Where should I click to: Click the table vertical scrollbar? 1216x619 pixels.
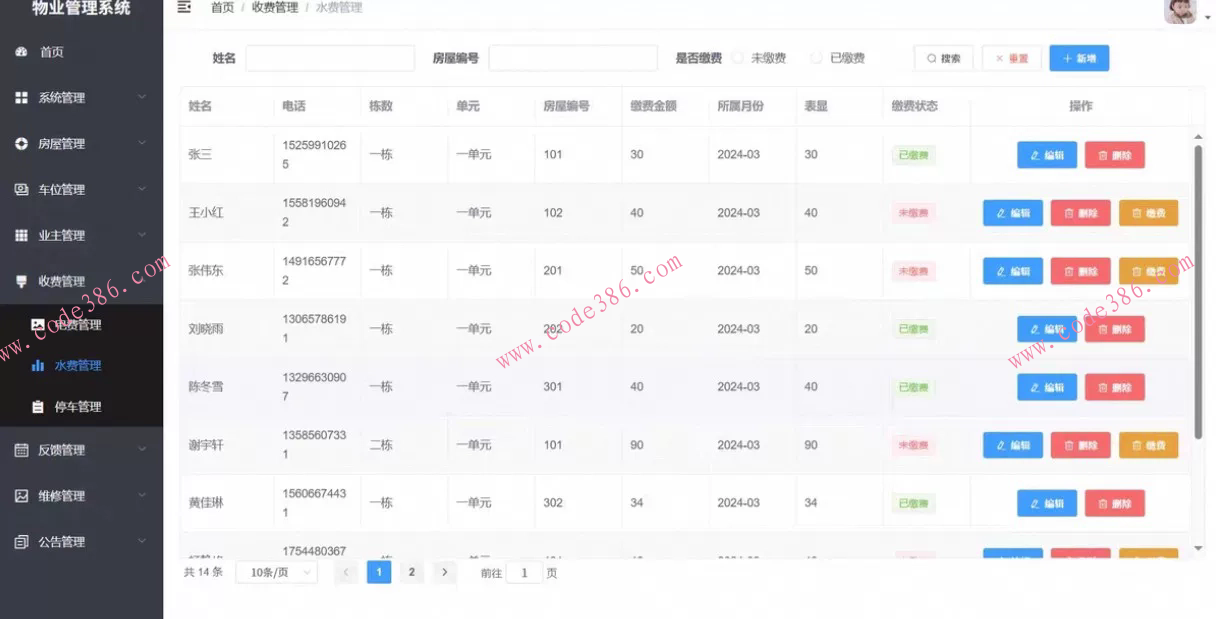pos(1198,280)
